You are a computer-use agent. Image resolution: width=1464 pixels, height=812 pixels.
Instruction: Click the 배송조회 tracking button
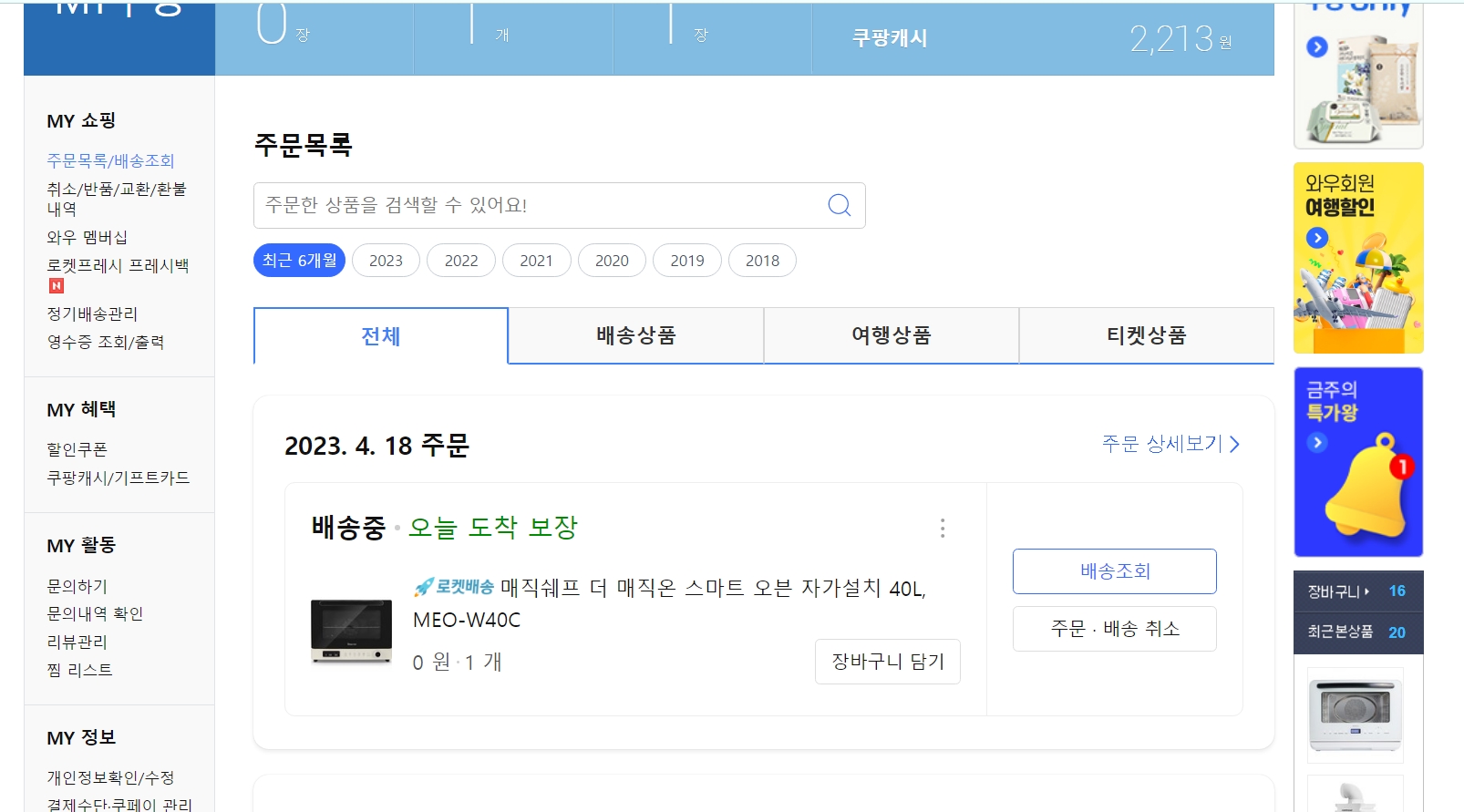[1114, 571]
